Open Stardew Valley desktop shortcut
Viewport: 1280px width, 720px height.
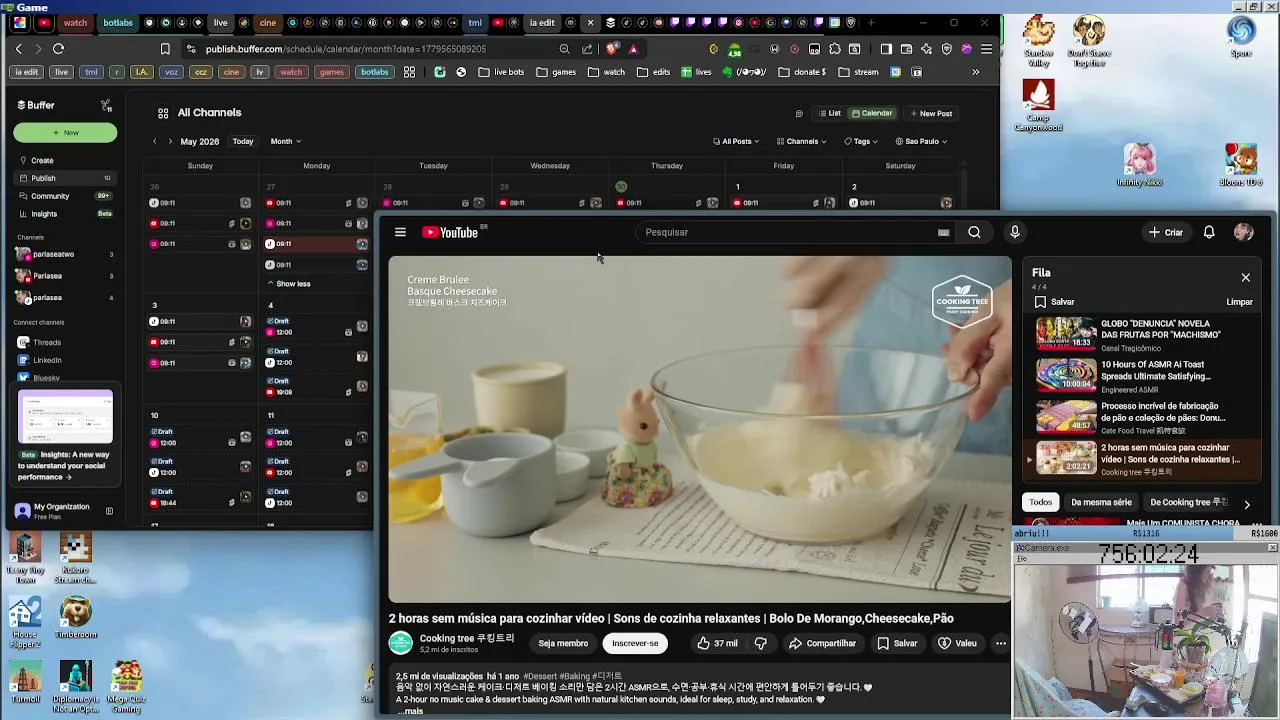pos(1039,42)
